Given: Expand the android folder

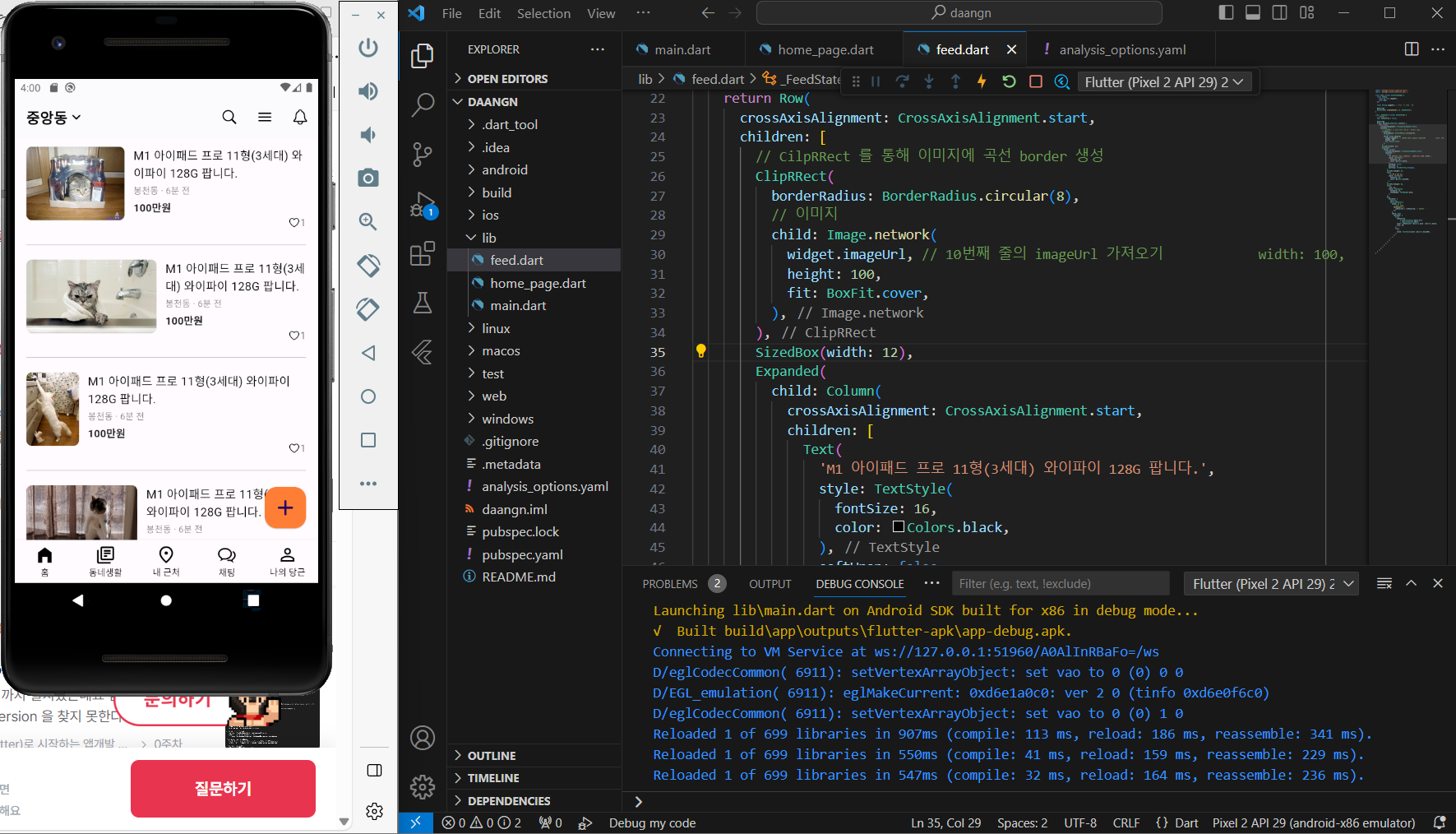Looking at the screenshot, I should click(505, 169).
